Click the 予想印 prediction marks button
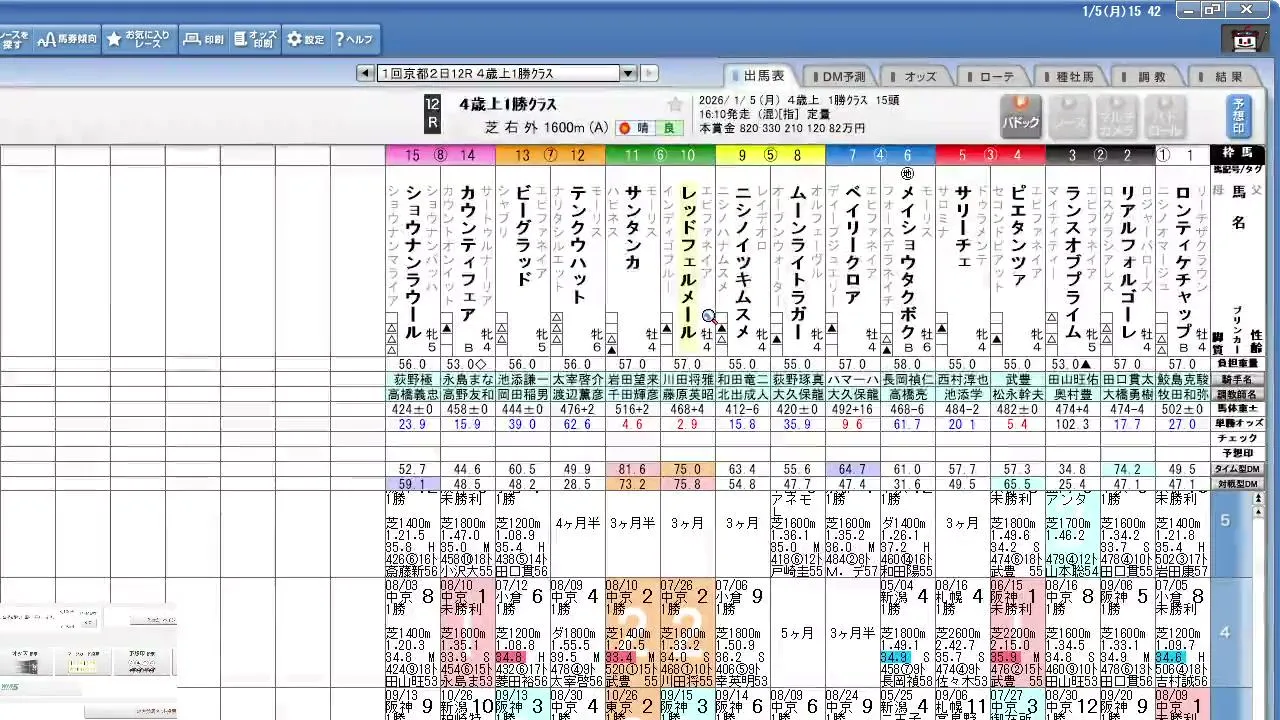The width and height of the screenshot is (1280, 720). (1239, 116)
